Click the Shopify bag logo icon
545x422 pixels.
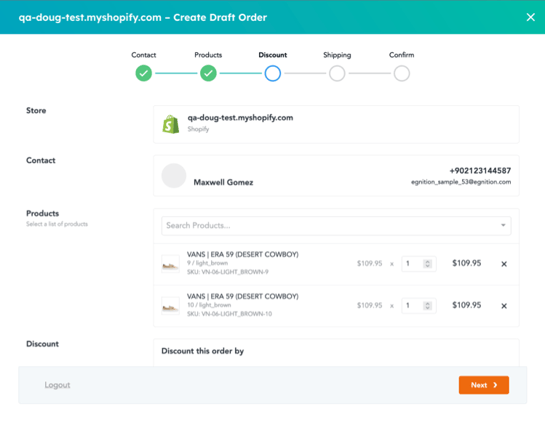click(171, 124)
